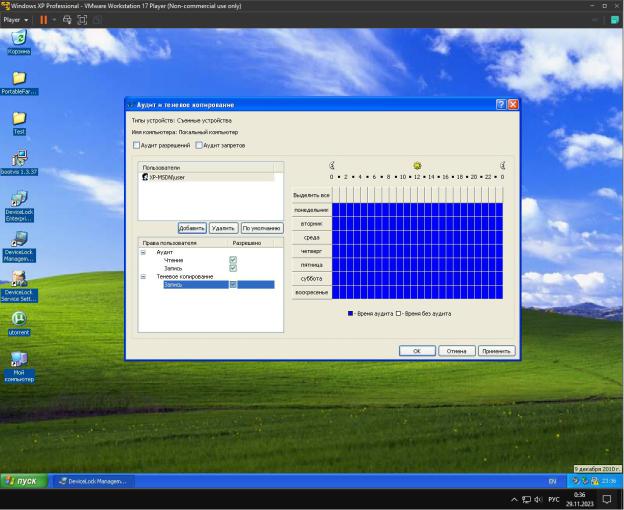The image size is (624, 510).
Task: Select the DeviceLock Service Settings desktop shortcut
Action: point(19,286)
